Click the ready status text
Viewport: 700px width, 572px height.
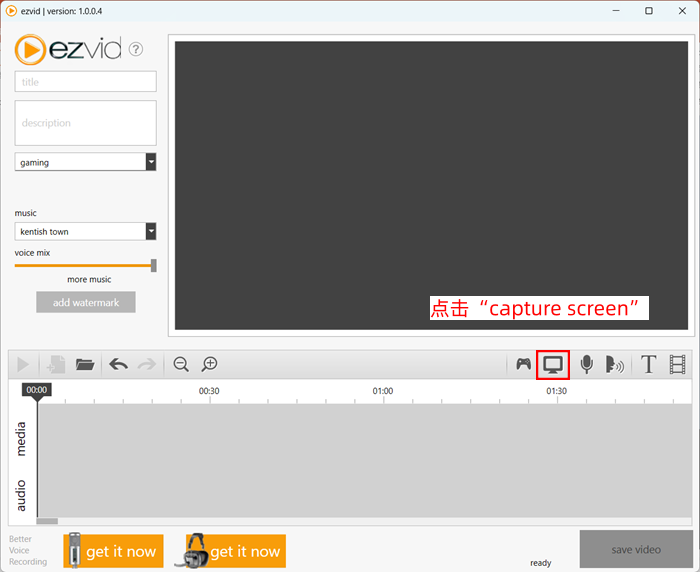(541, 563)
